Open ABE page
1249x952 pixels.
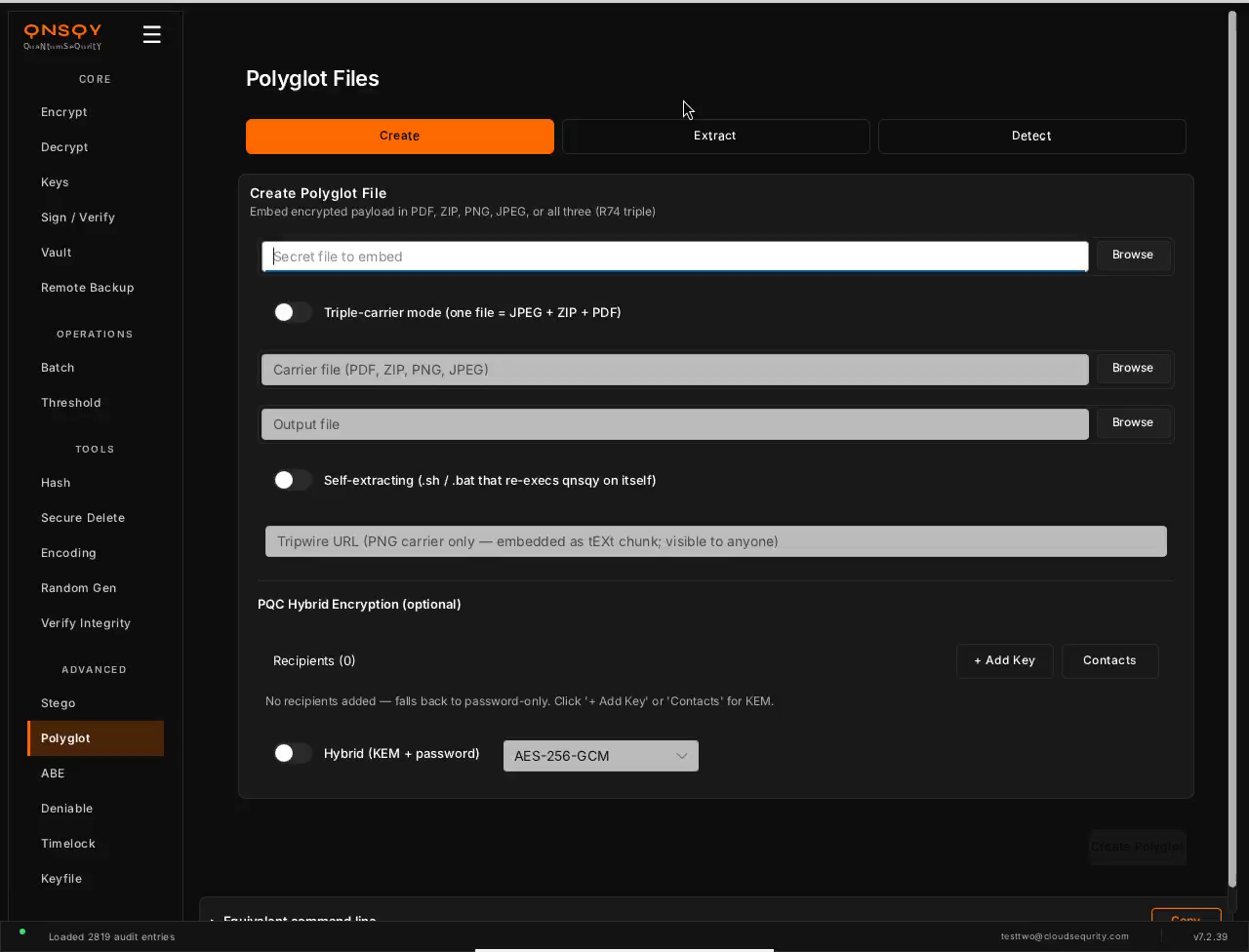coord(96,773)
